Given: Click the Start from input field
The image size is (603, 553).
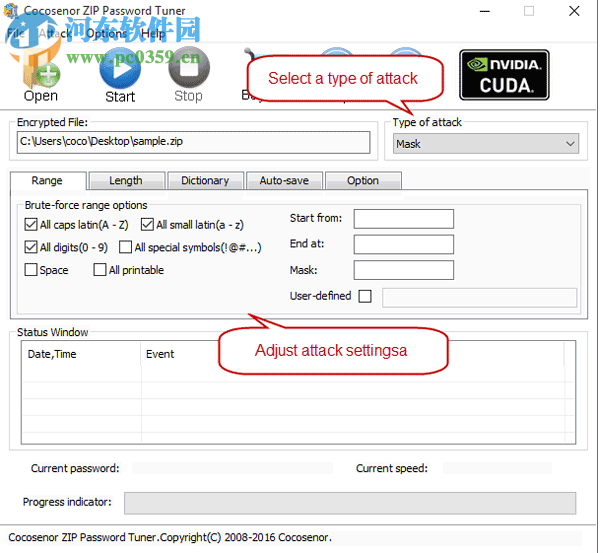Looking at the screenshot, I should click(x=403, y=219).
